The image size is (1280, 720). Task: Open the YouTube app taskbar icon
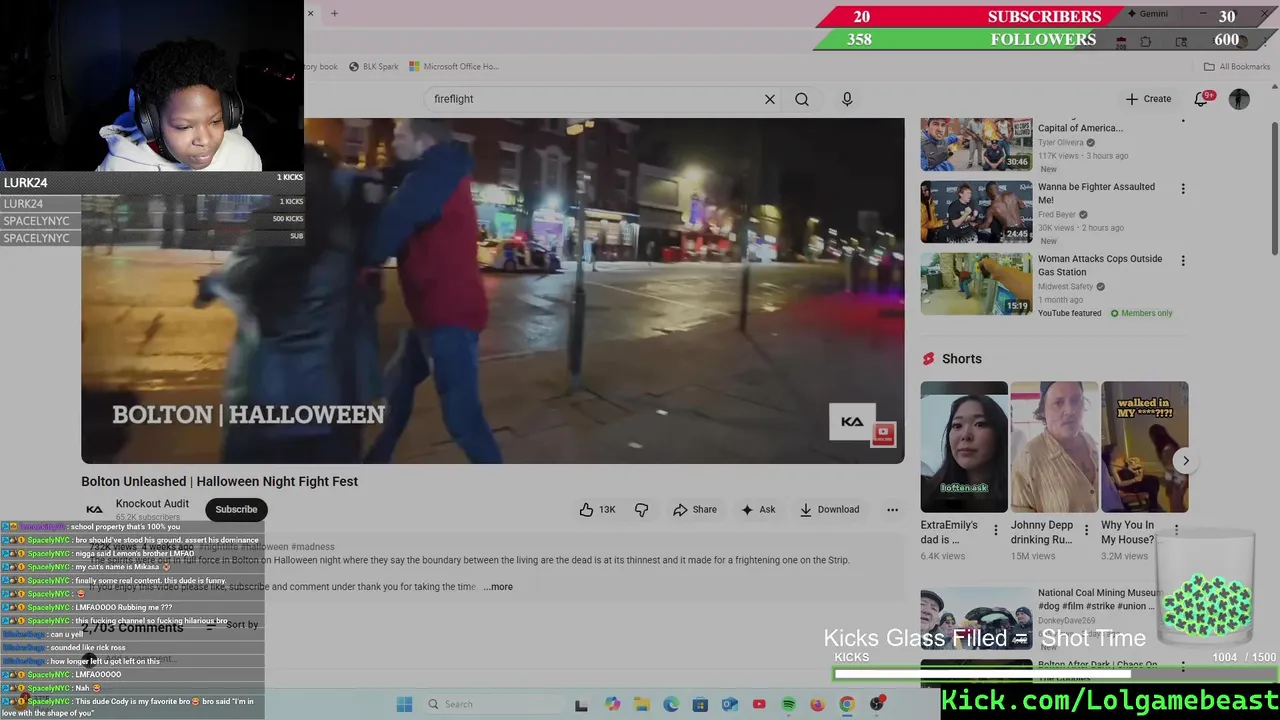coord(759,704)
